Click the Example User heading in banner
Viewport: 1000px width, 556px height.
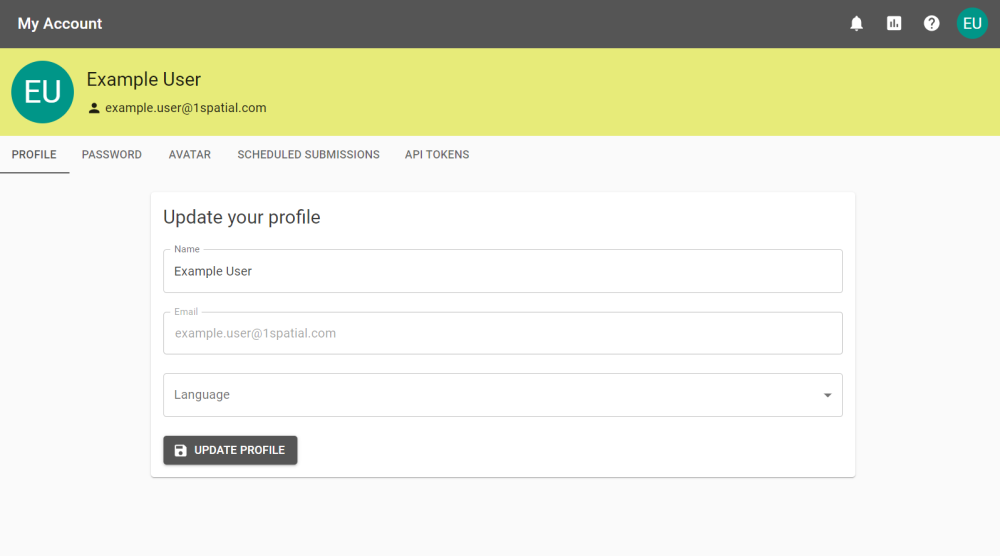(143, 79)
